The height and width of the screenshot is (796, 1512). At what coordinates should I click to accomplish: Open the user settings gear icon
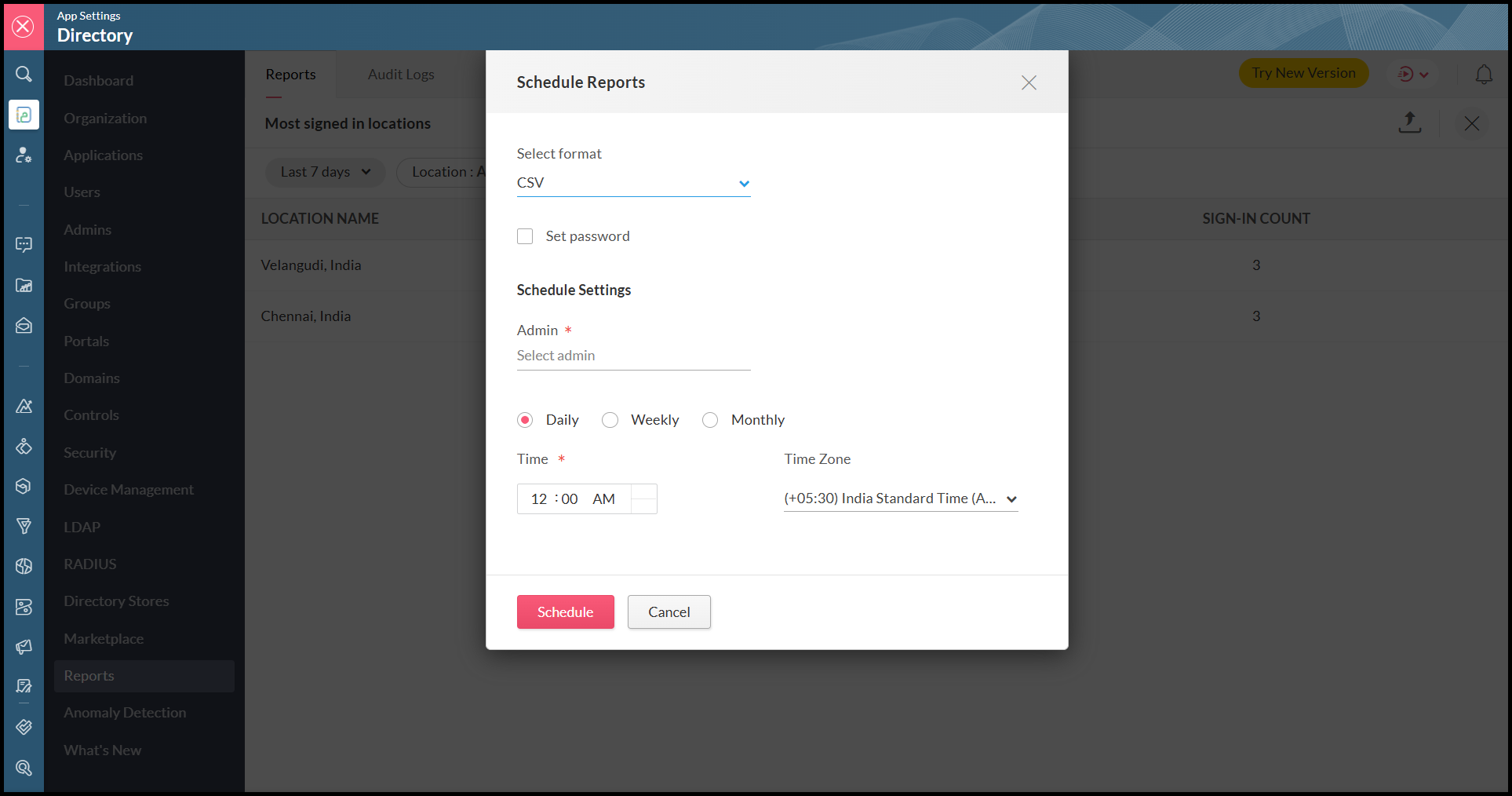pyautogui.click(x=24, y=155)
